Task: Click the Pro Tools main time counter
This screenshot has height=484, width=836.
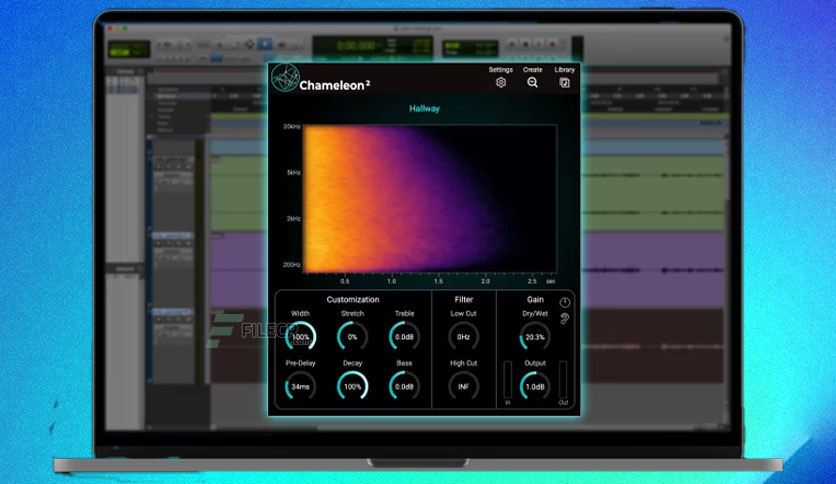Action: [356, 46]
